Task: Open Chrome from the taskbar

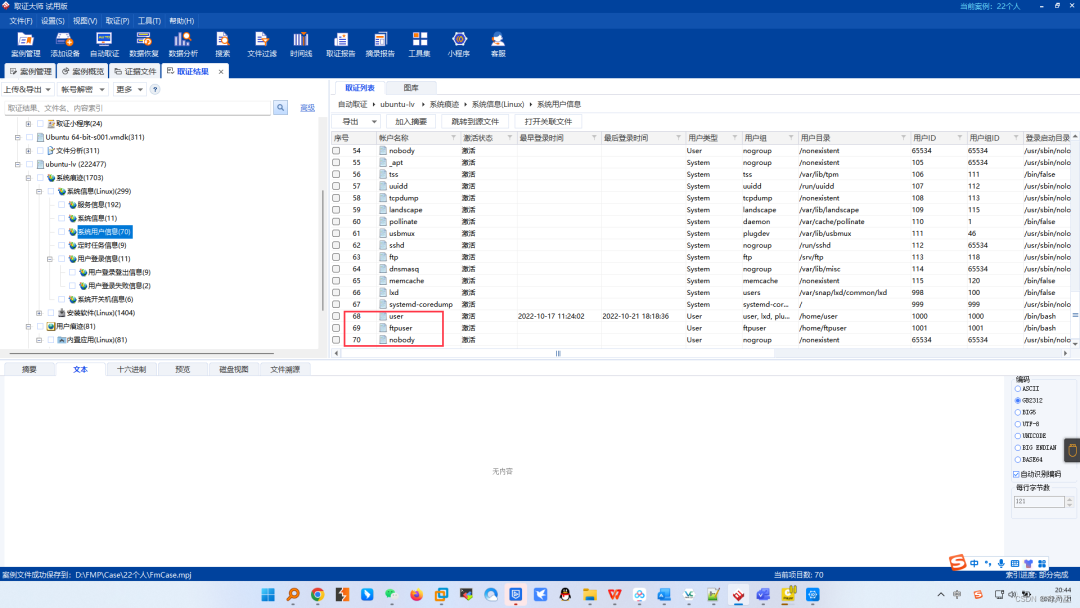Action: (x=318, y=595)
